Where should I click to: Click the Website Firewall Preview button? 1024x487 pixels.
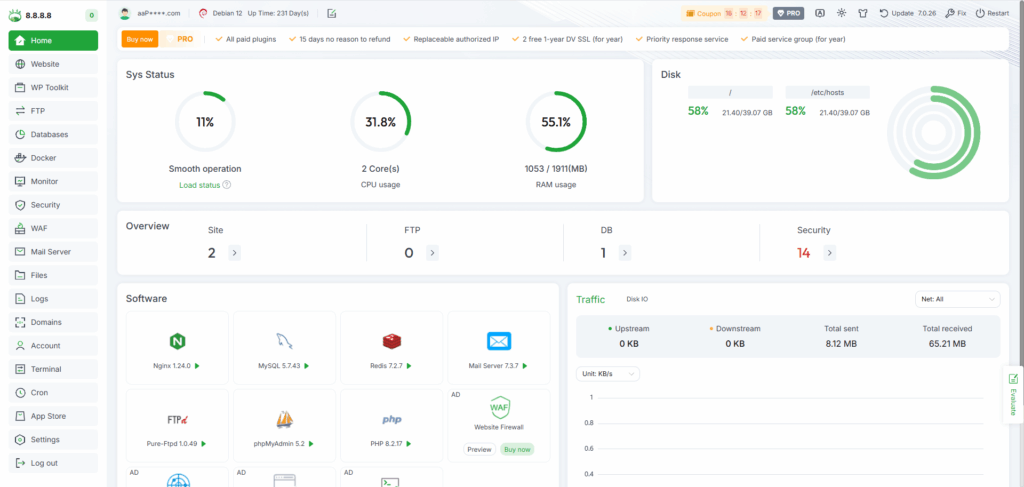point(479,449)
